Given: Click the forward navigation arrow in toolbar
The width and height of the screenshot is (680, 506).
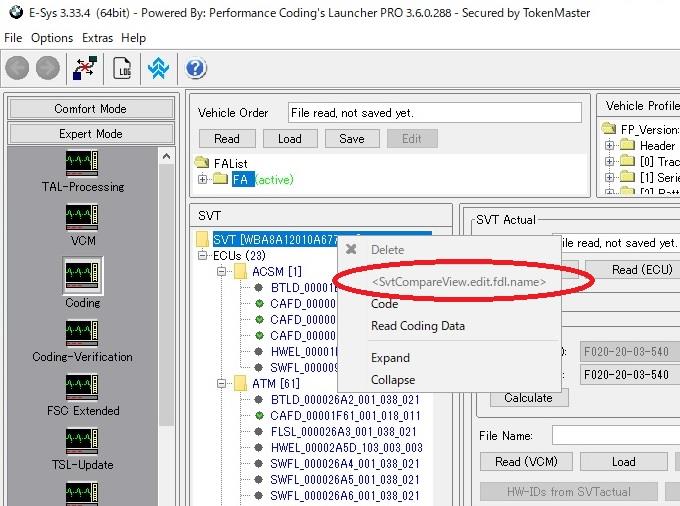Looking at the screenshot, I should [x=48, y=68].
